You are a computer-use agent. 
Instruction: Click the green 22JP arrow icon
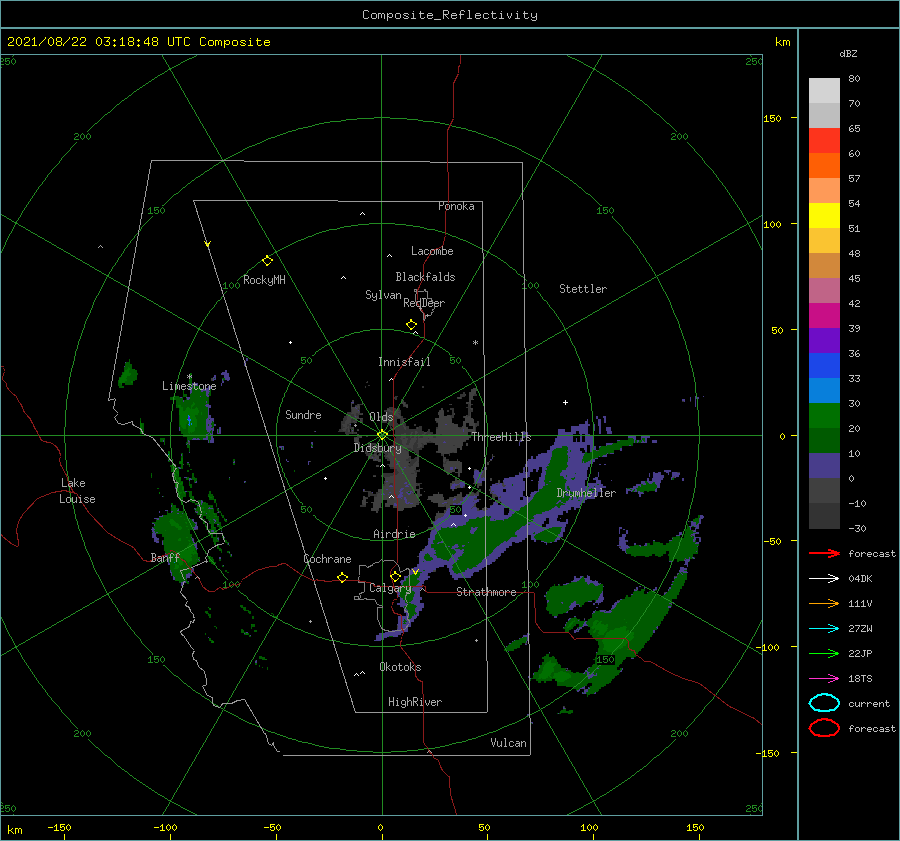coord(824,653)
